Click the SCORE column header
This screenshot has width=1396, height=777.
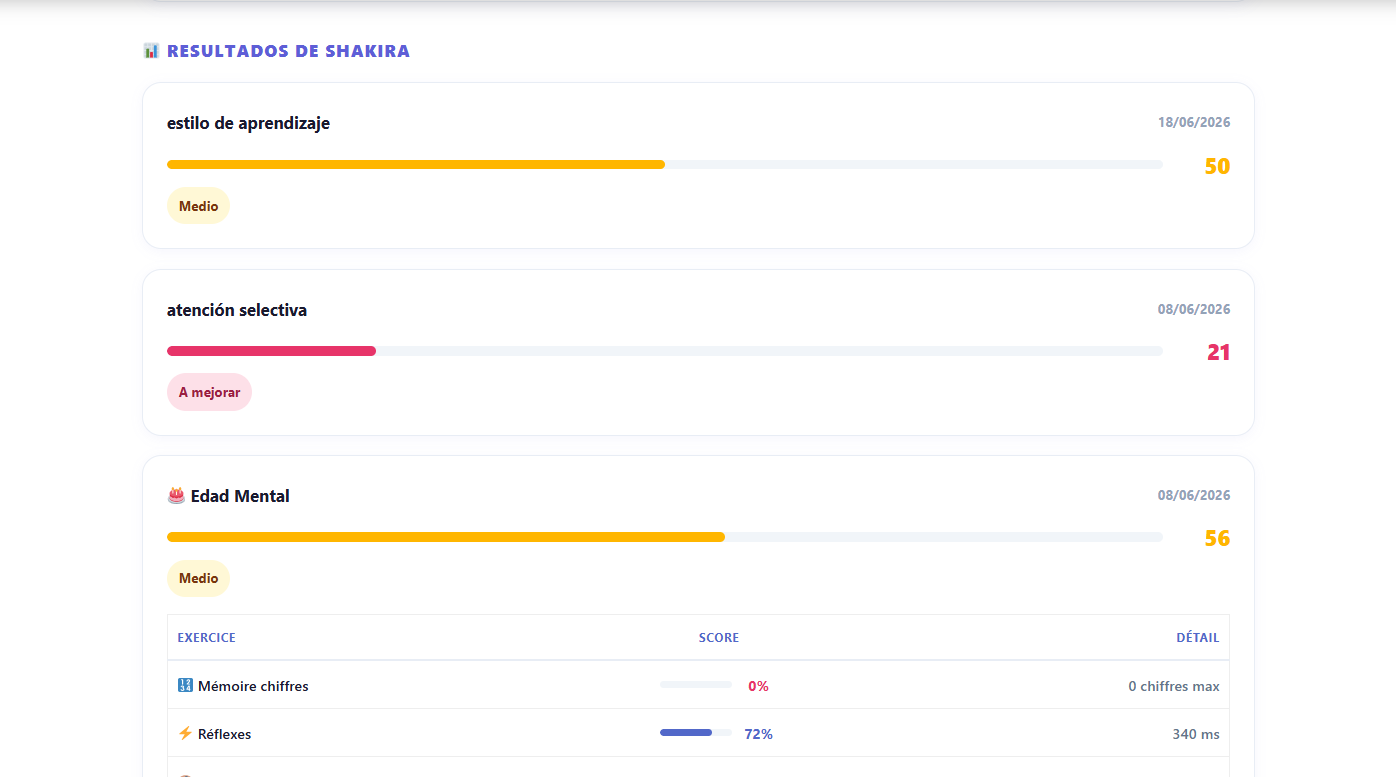coord(719,638)
